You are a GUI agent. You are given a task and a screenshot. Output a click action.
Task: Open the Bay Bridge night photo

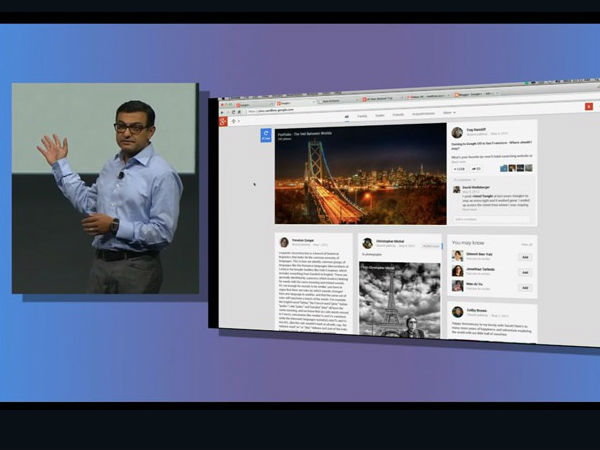(x=360, y=174)
